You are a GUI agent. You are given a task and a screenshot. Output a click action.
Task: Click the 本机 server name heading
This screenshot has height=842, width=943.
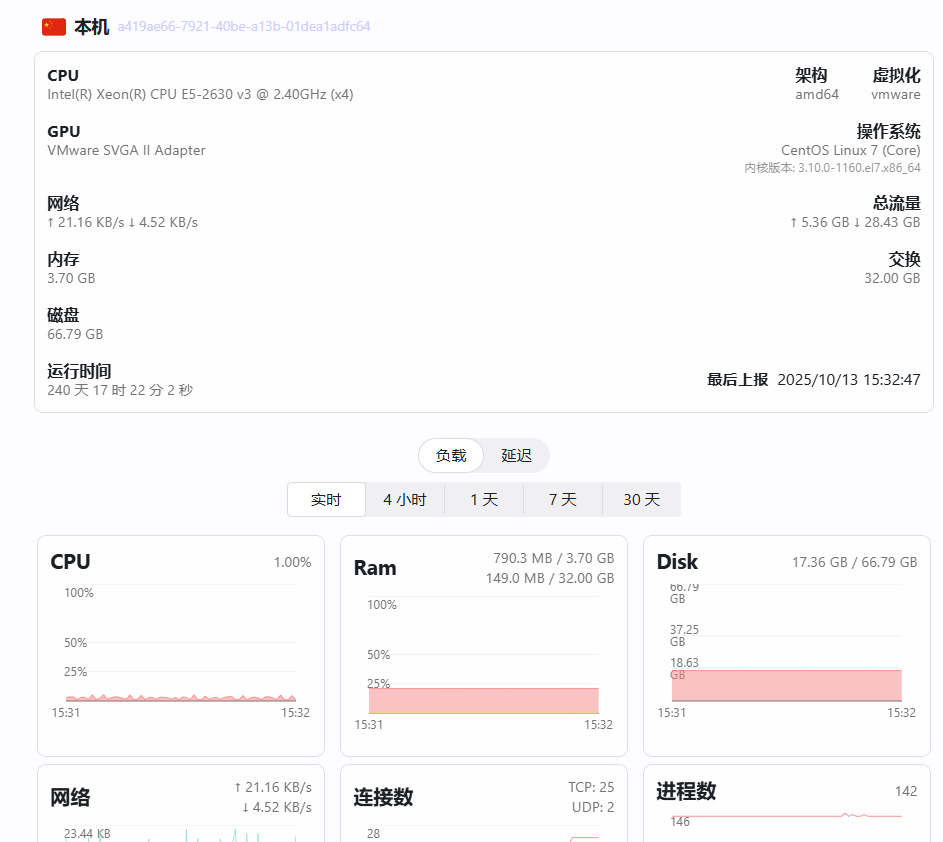click(91, 27)
